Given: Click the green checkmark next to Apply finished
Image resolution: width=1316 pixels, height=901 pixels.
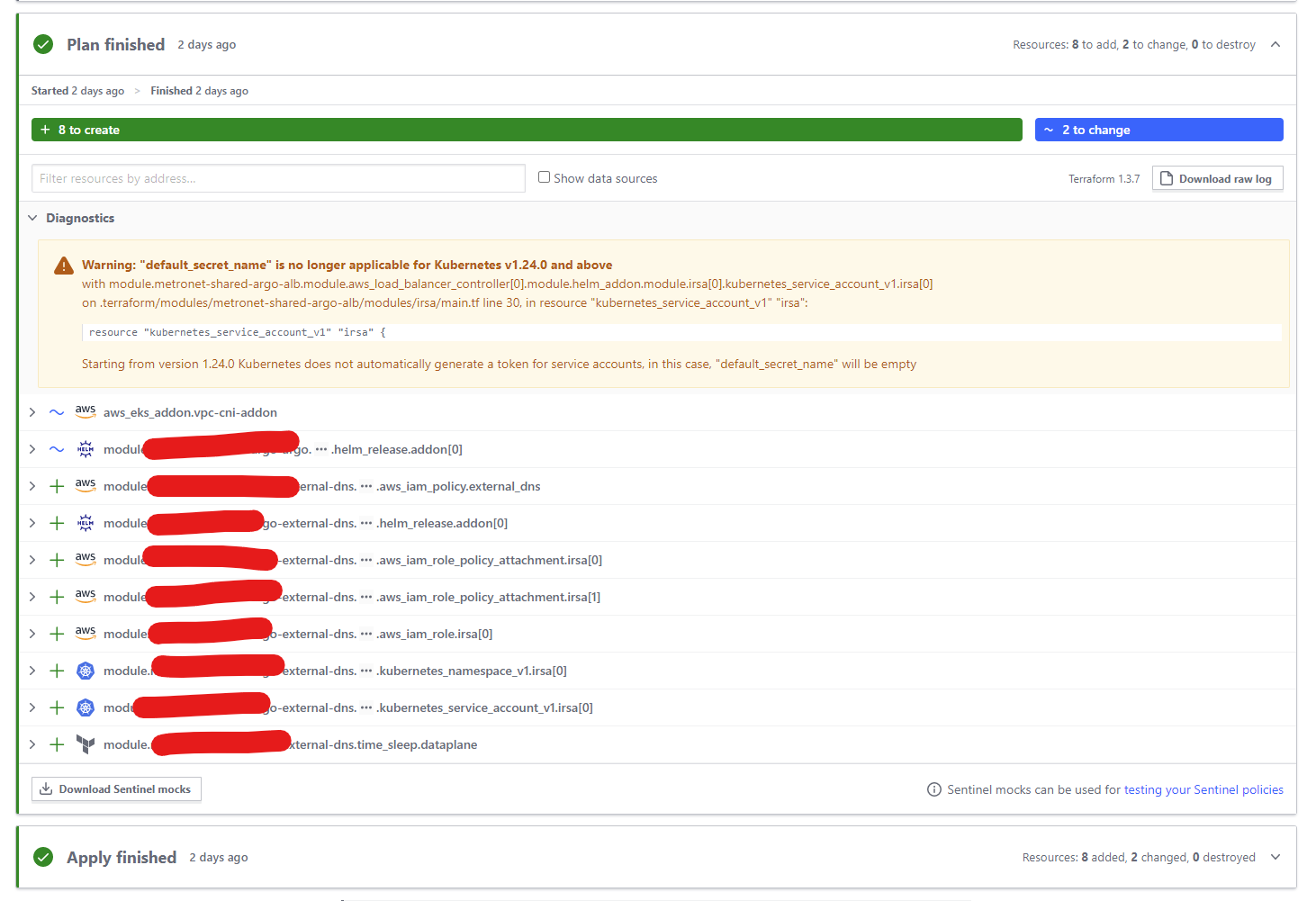Looking at the screenshot, I should click(x=42, y=857).
